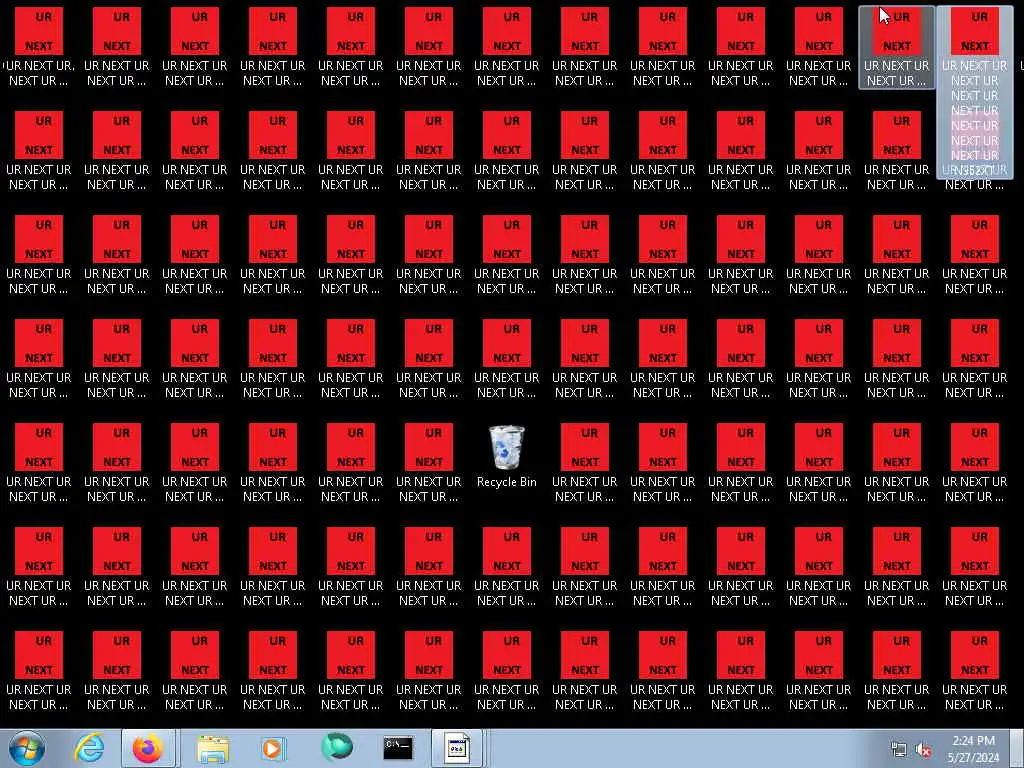Switch to Firefox in the taskbar
The image size is (1024, 768).
pos(148,748)
